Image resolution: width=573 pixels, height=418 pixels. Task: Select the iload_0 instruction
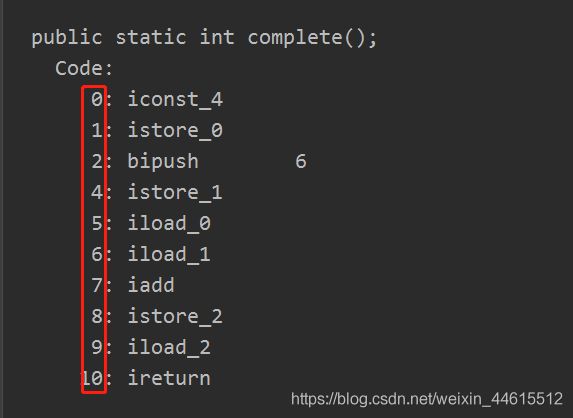[x=169, y=223]
